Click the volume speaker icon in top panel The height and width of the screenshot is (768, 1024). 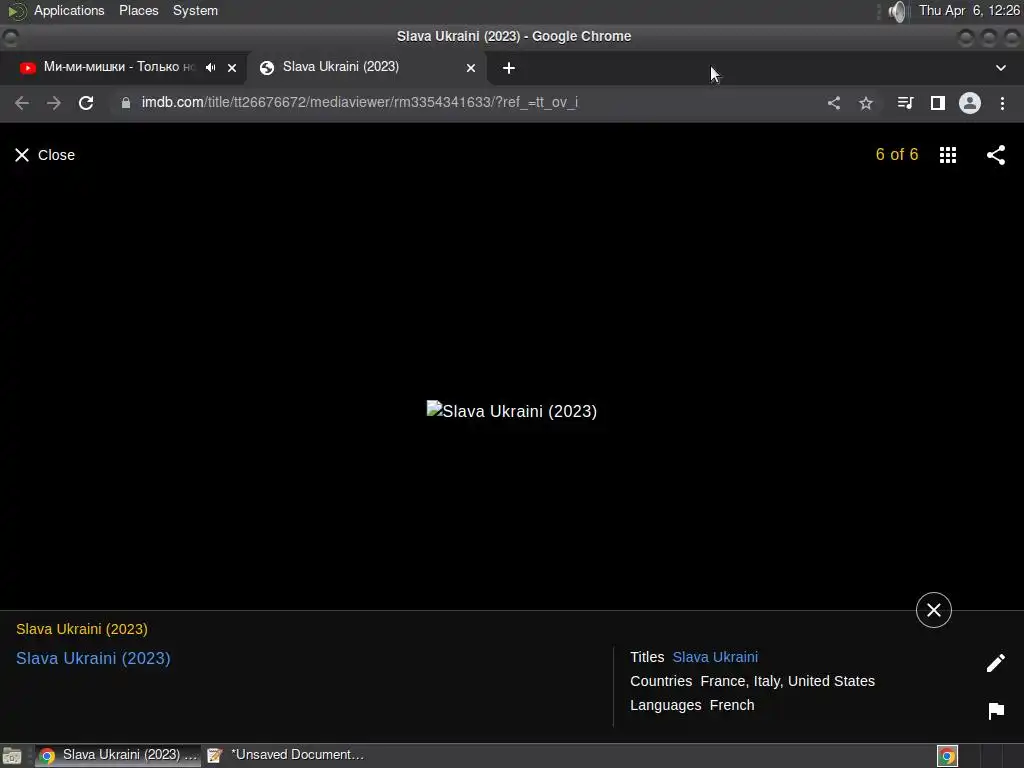[x=898, y=11]
